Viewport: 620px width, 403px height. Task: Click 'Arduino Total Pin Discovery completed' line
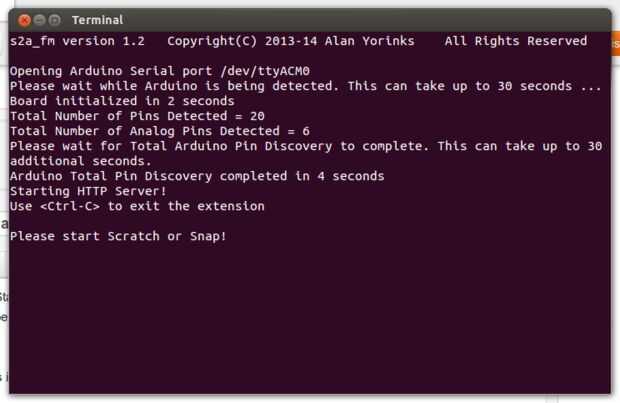196,176
